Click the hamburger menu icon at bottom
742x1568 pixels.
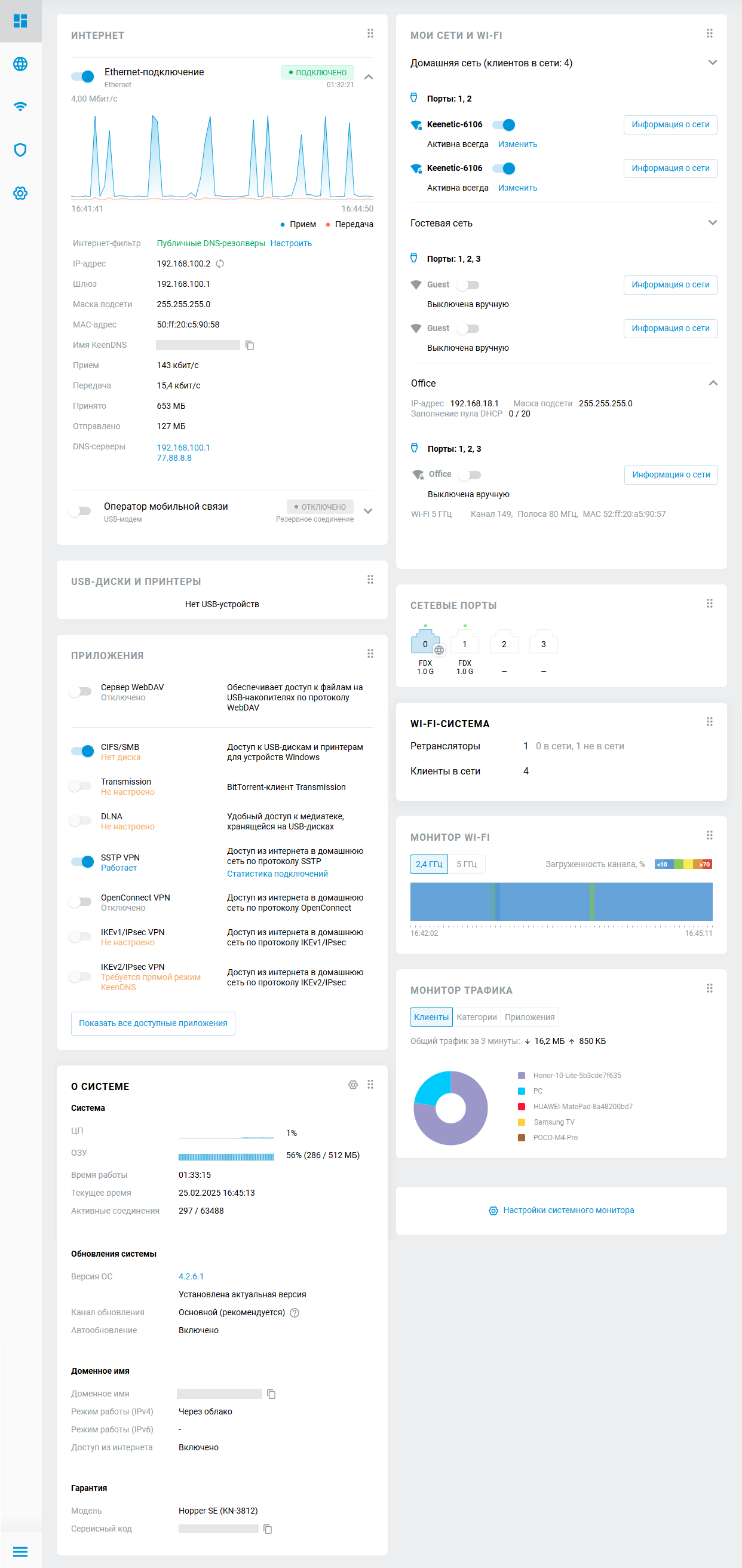20,1551
